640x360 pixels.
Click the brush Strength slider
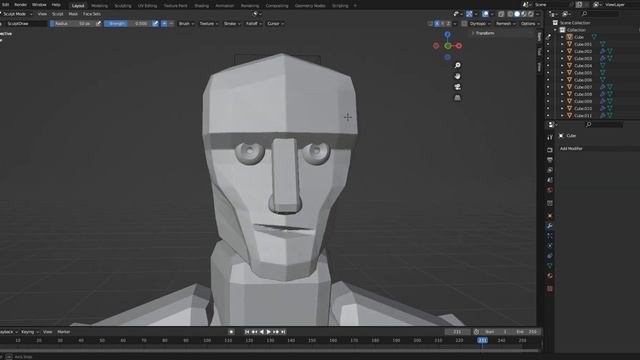[128, 24]
